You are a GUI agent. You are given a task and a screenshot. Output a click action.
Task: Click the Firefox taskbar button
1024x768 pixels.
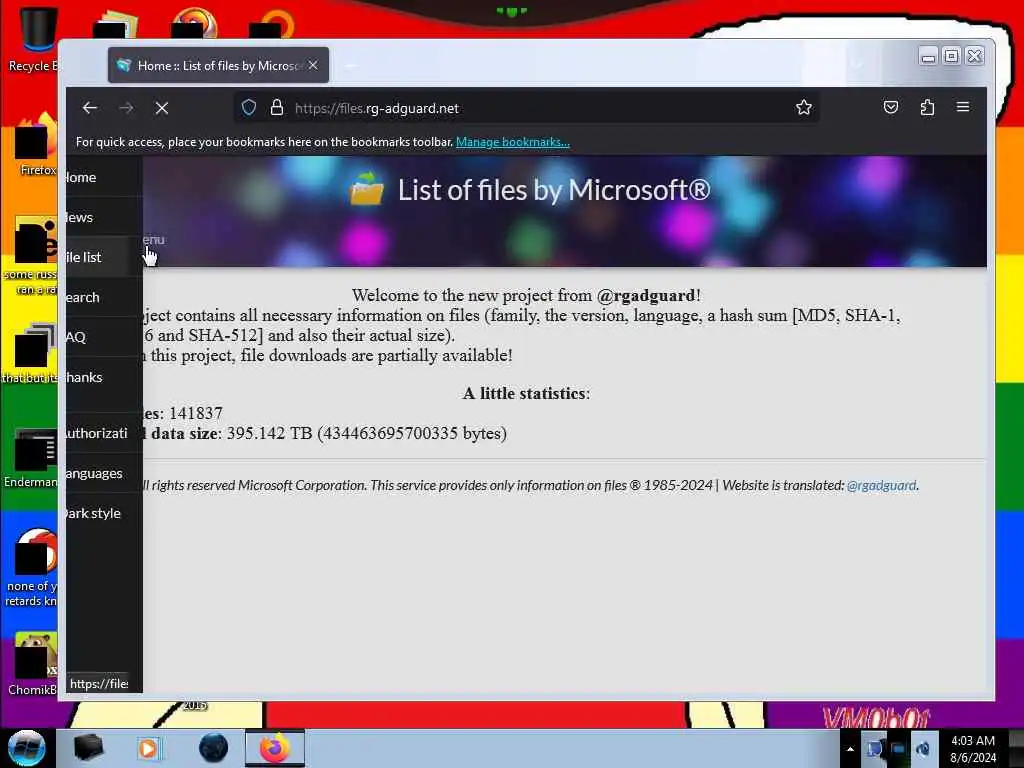pyautogui.click(x=274, y=748)
